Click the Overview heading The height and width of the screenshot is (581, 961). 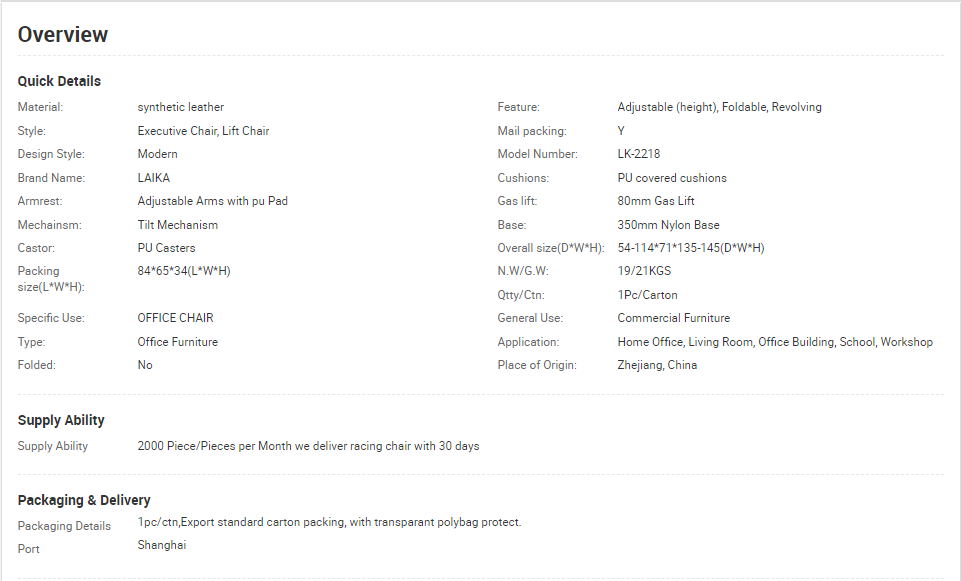click(x=63, y=34)
